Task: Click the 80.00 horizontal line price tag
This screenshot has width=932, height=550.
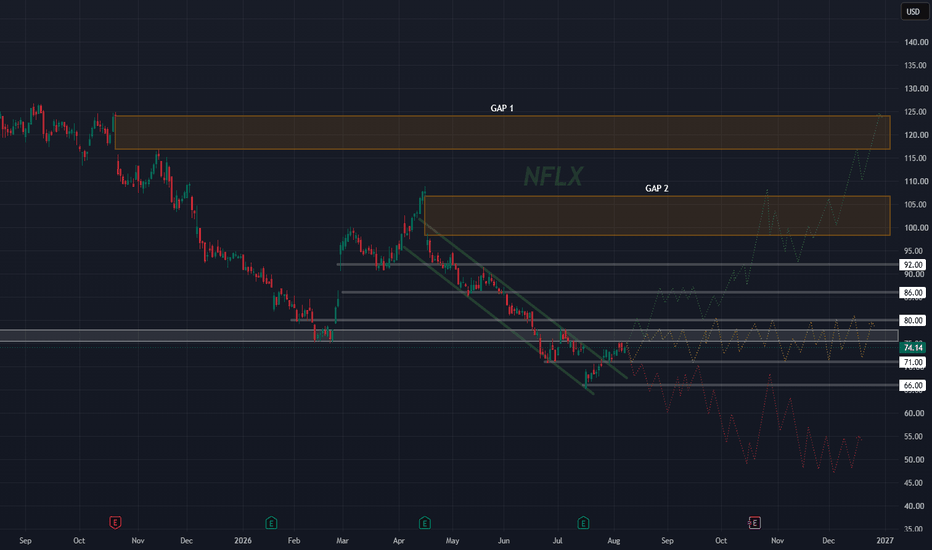Action: point(912,320)
